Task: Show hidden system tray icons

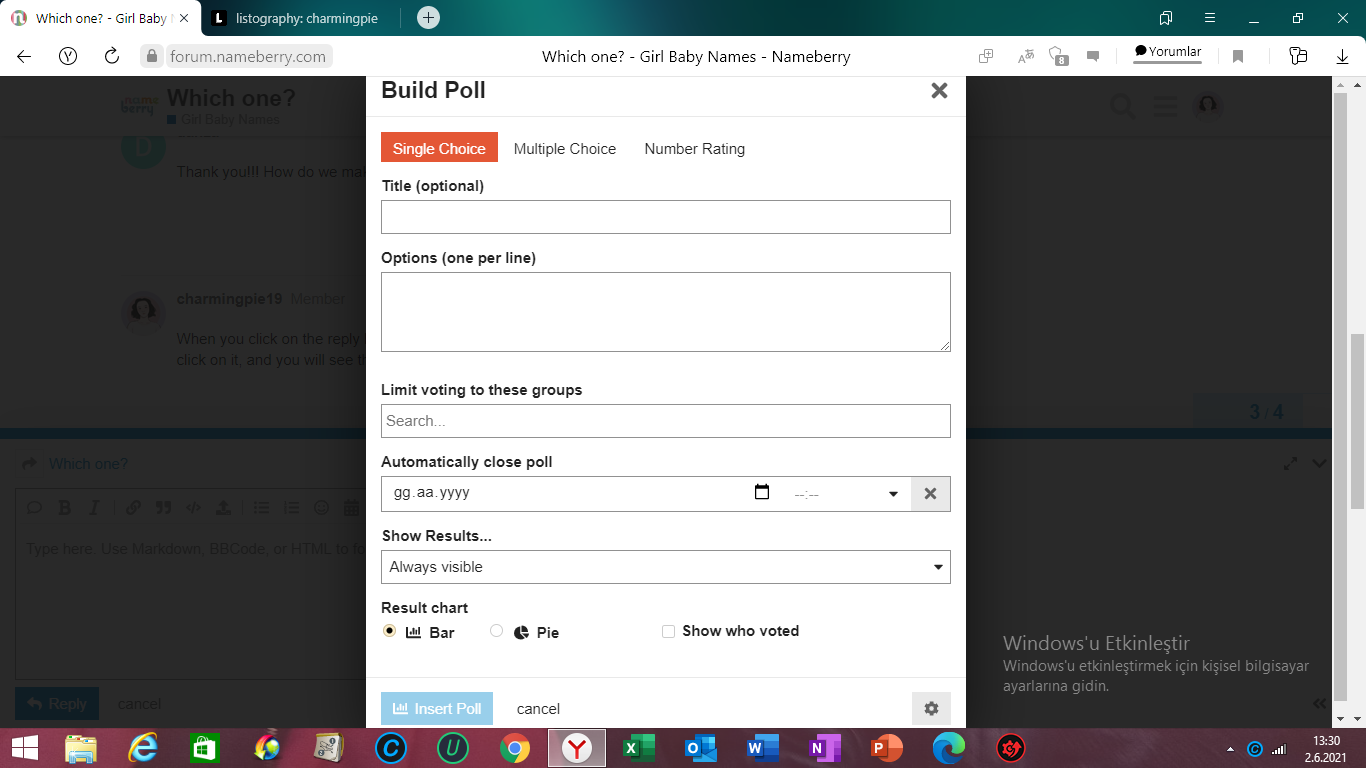Action: [1230, 749]
